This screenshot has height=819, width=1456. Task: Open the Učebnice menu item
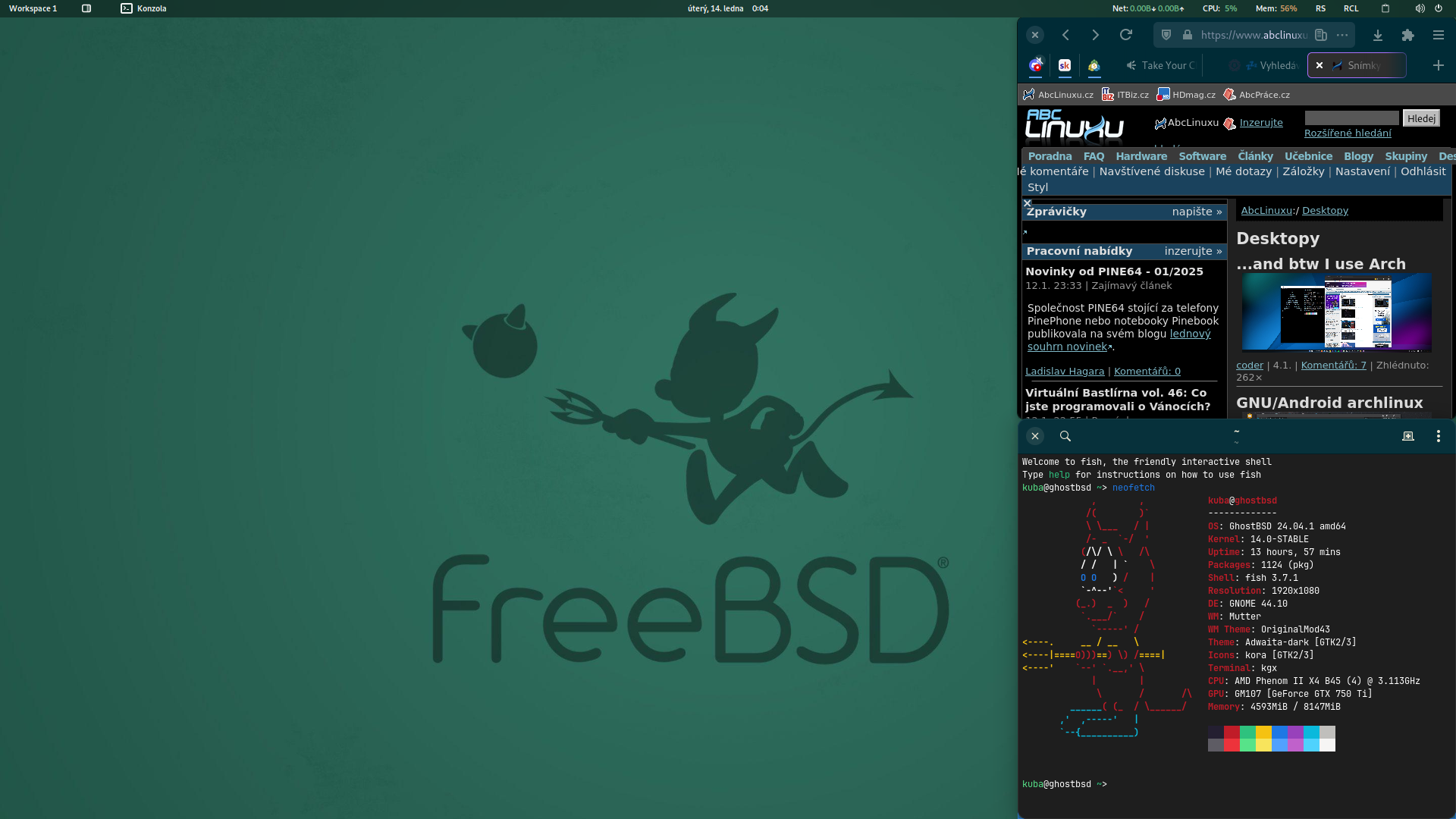[x=1308, y=156]
